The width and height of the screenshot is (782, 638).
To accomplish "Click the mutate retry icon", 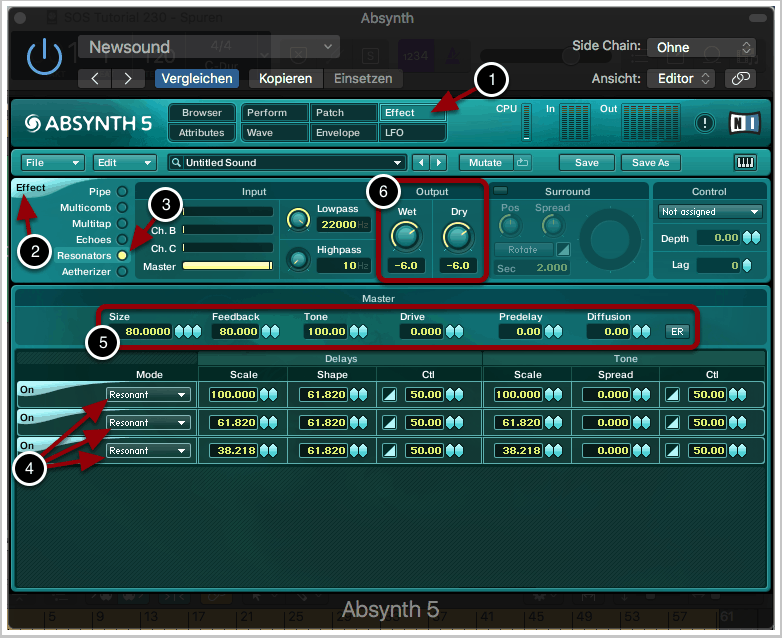I will pyautogui.click(x=523, y=162).
